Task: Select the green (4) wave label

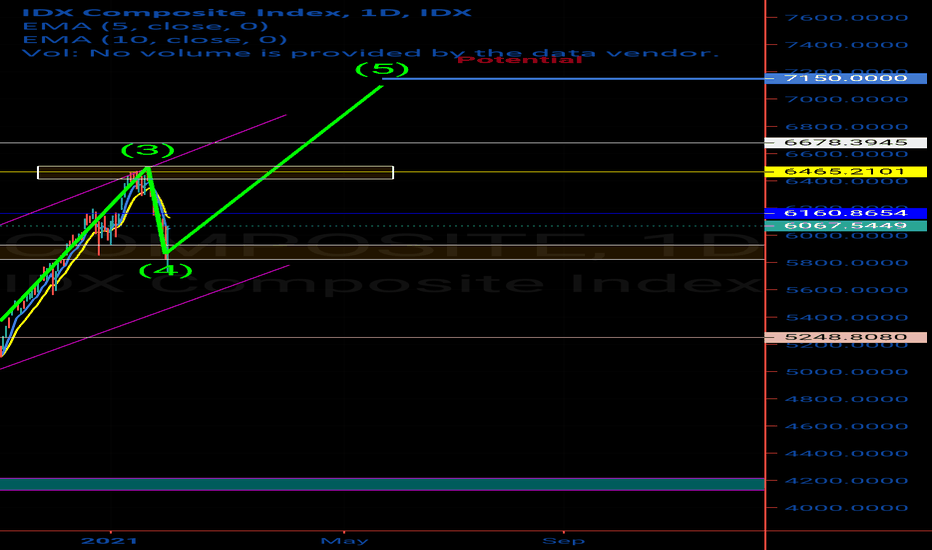Action: tap(166, 271)
